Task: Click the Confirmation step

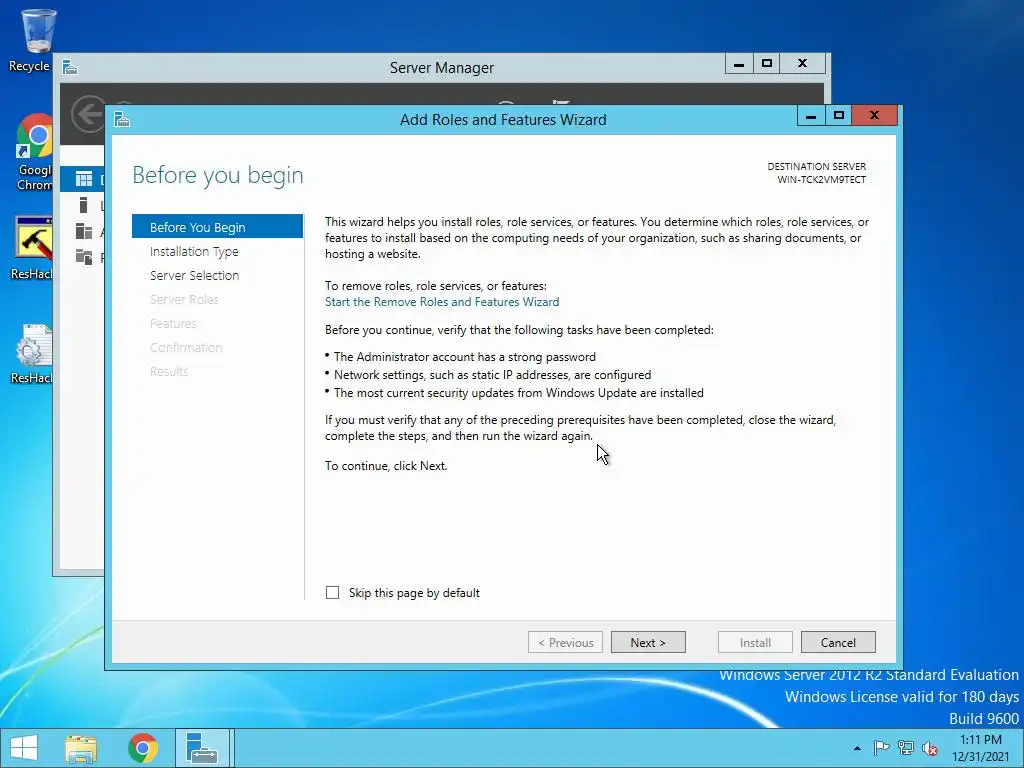Action: pos(186,347)
